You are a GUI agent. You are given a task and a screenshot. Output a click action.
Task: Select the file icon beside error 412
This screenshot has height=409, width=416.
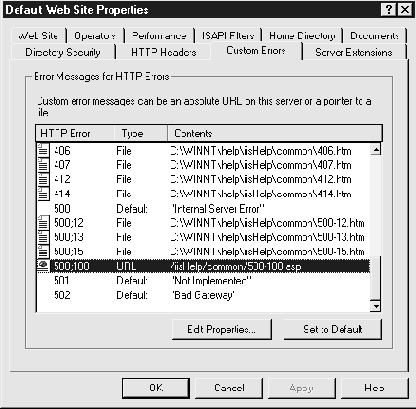(43, 179)
